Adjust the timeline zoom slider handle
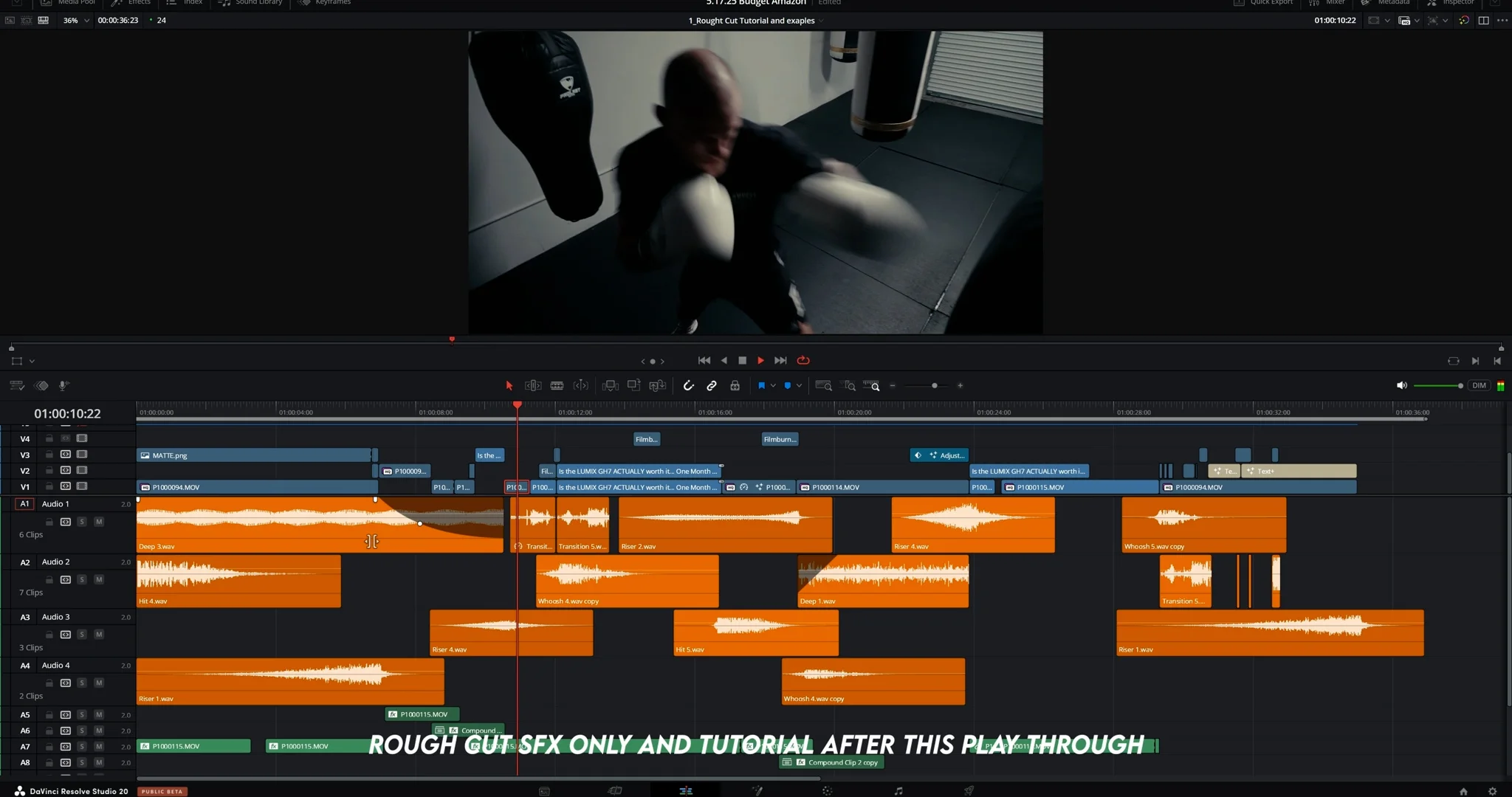Screen dimensions: 1512x797 (x=934, y=385)
